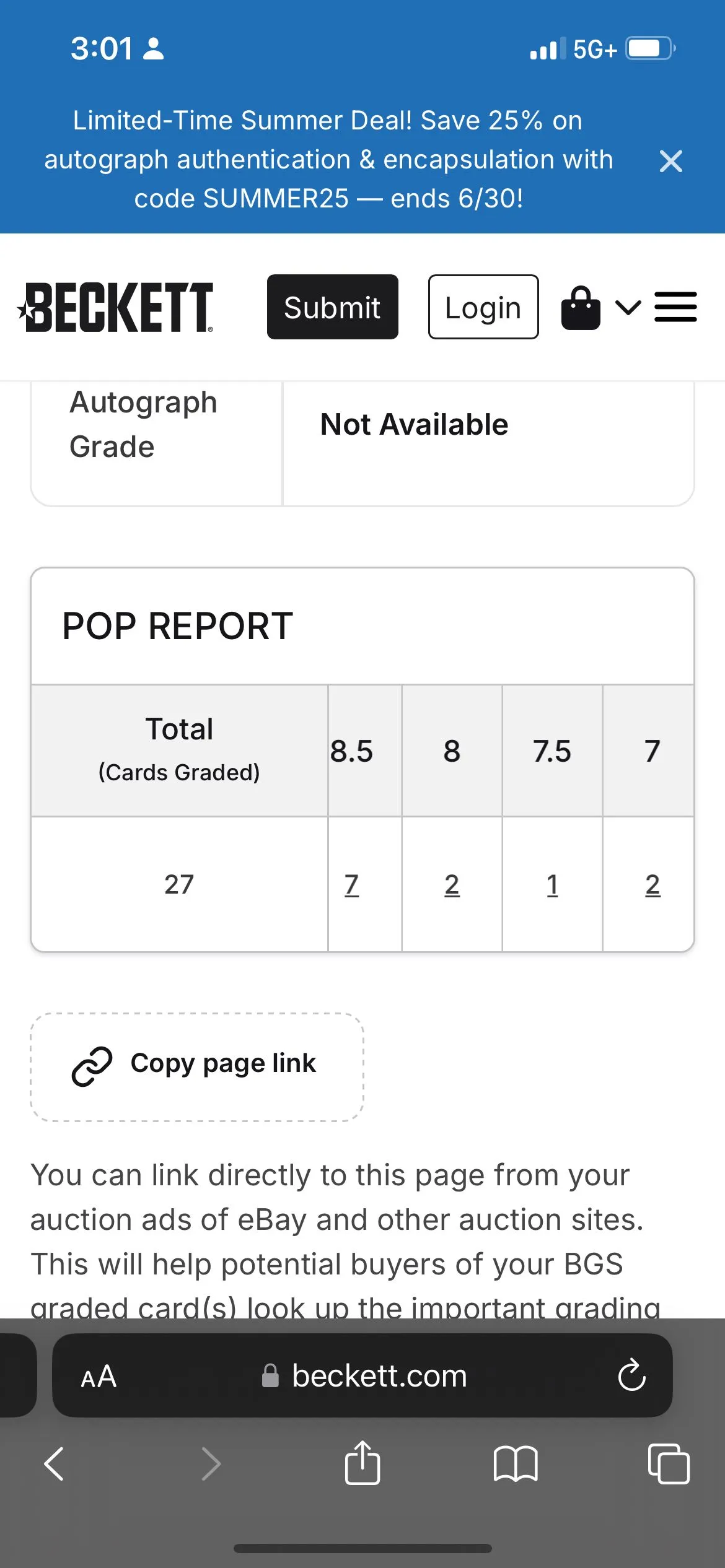Image resolution: width=725 pixels, height=1568 pixels.
Task: Open the Safari share sheet icon
Action: [x=362, y=1462]
